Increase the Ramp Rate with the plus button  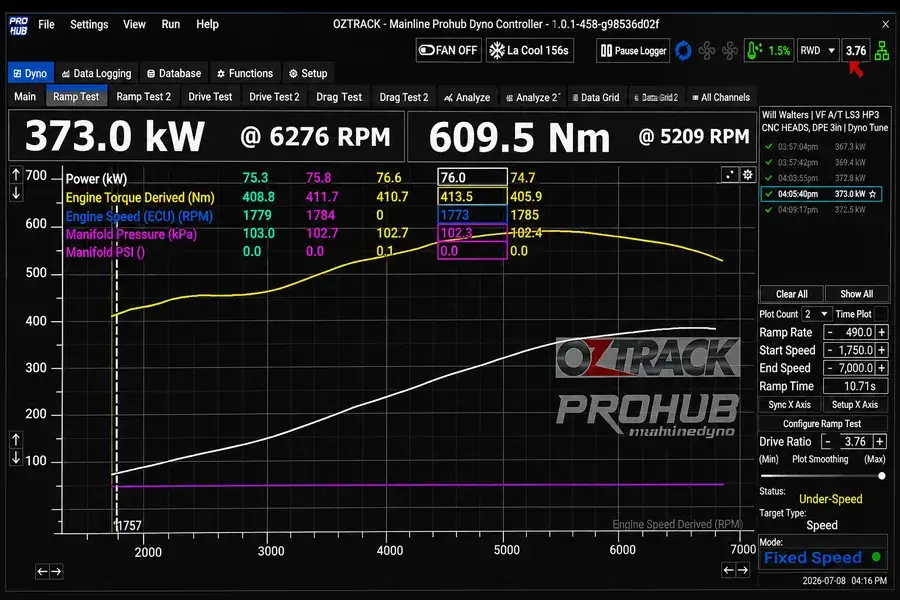click(882, 332)
